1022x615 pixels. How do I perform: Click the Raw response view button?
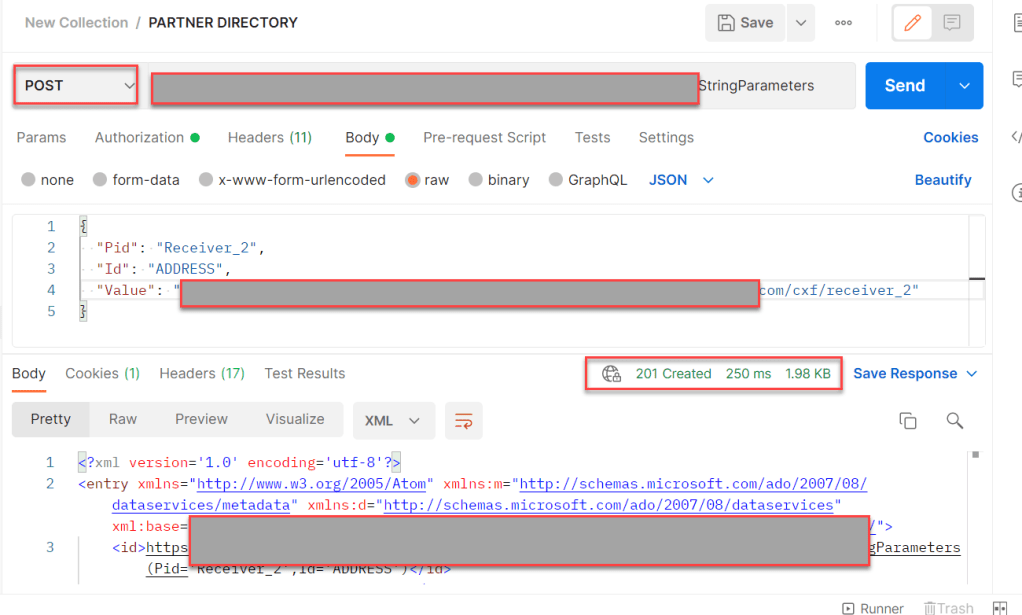[123, 420]
